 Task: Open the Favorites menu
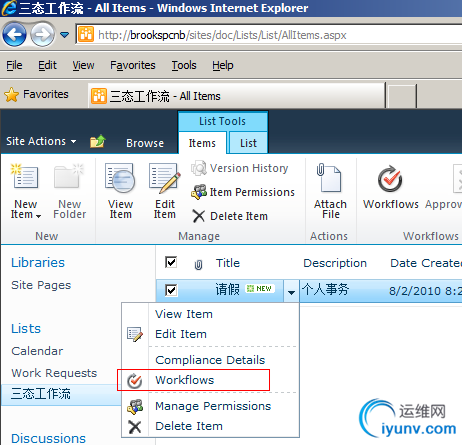[133, 65]
